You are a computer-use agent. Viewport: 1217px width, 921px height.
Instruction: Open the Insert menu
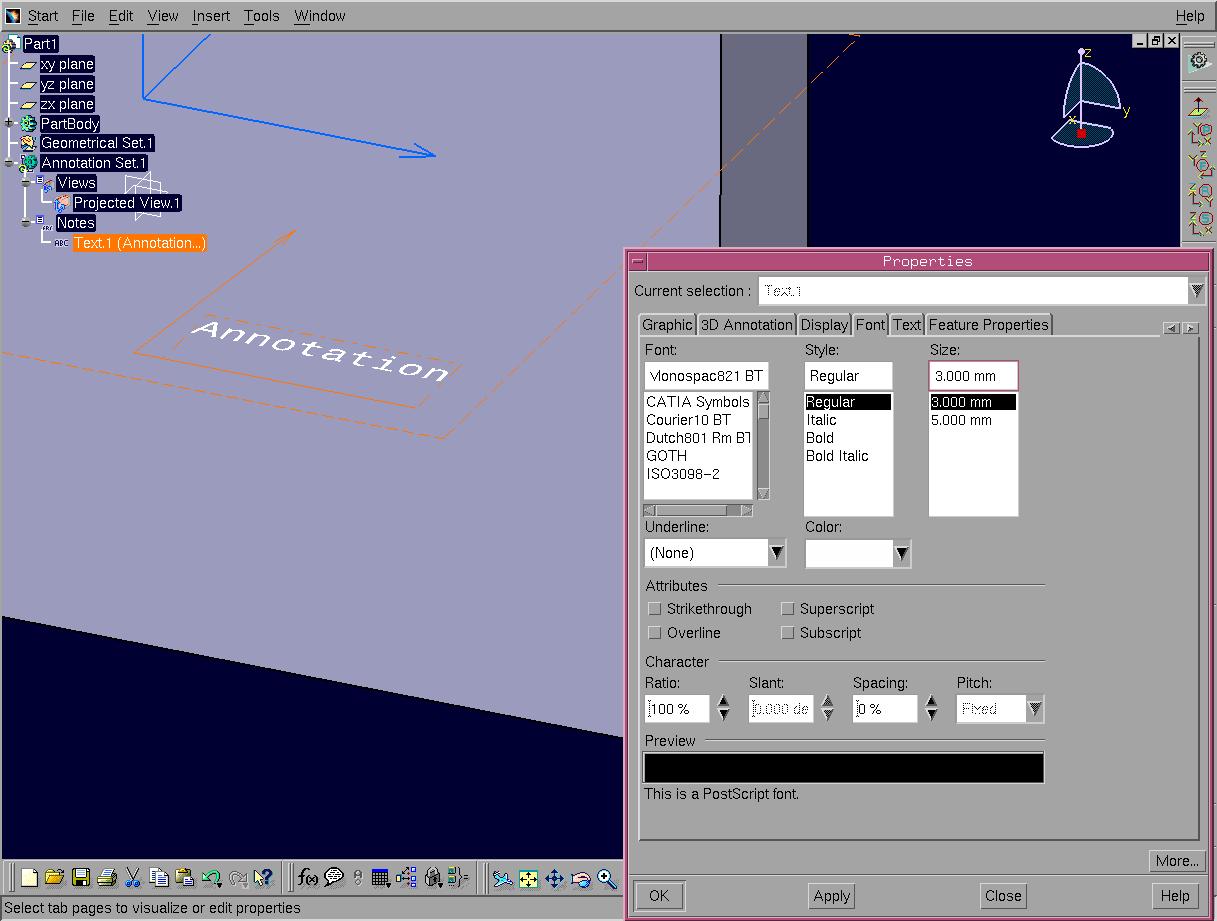coord(211,16)
